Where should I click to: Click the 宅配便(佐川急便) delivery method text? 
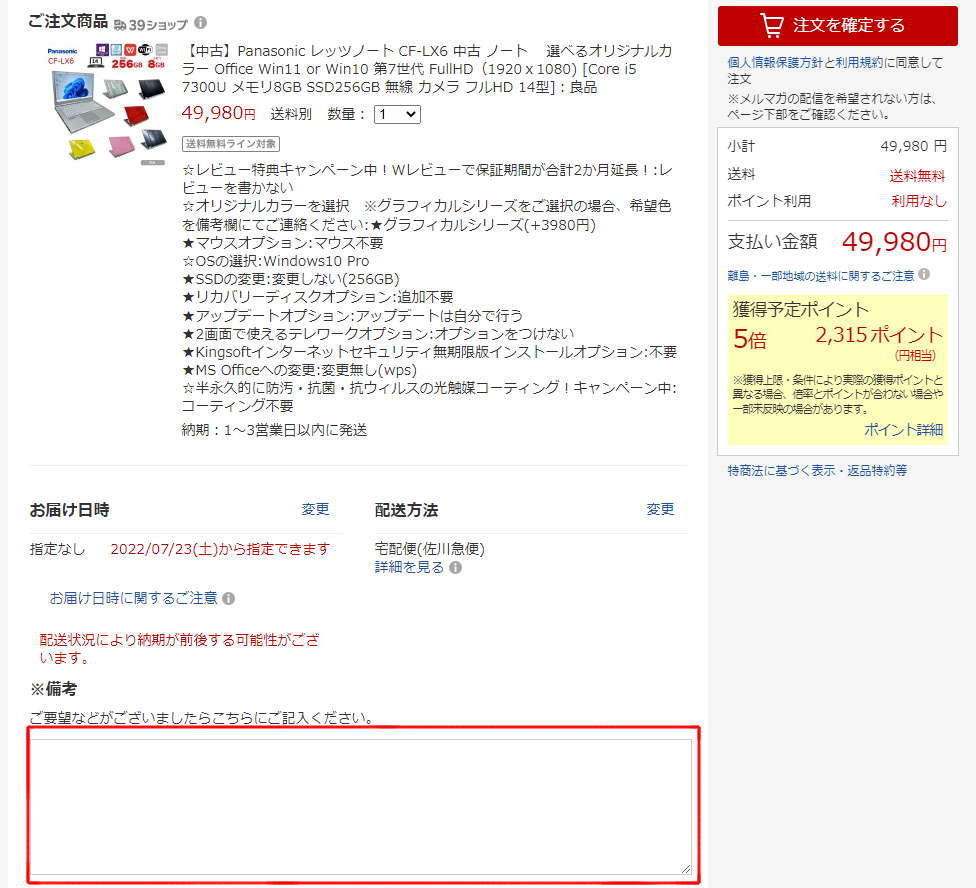coord(429,549)
